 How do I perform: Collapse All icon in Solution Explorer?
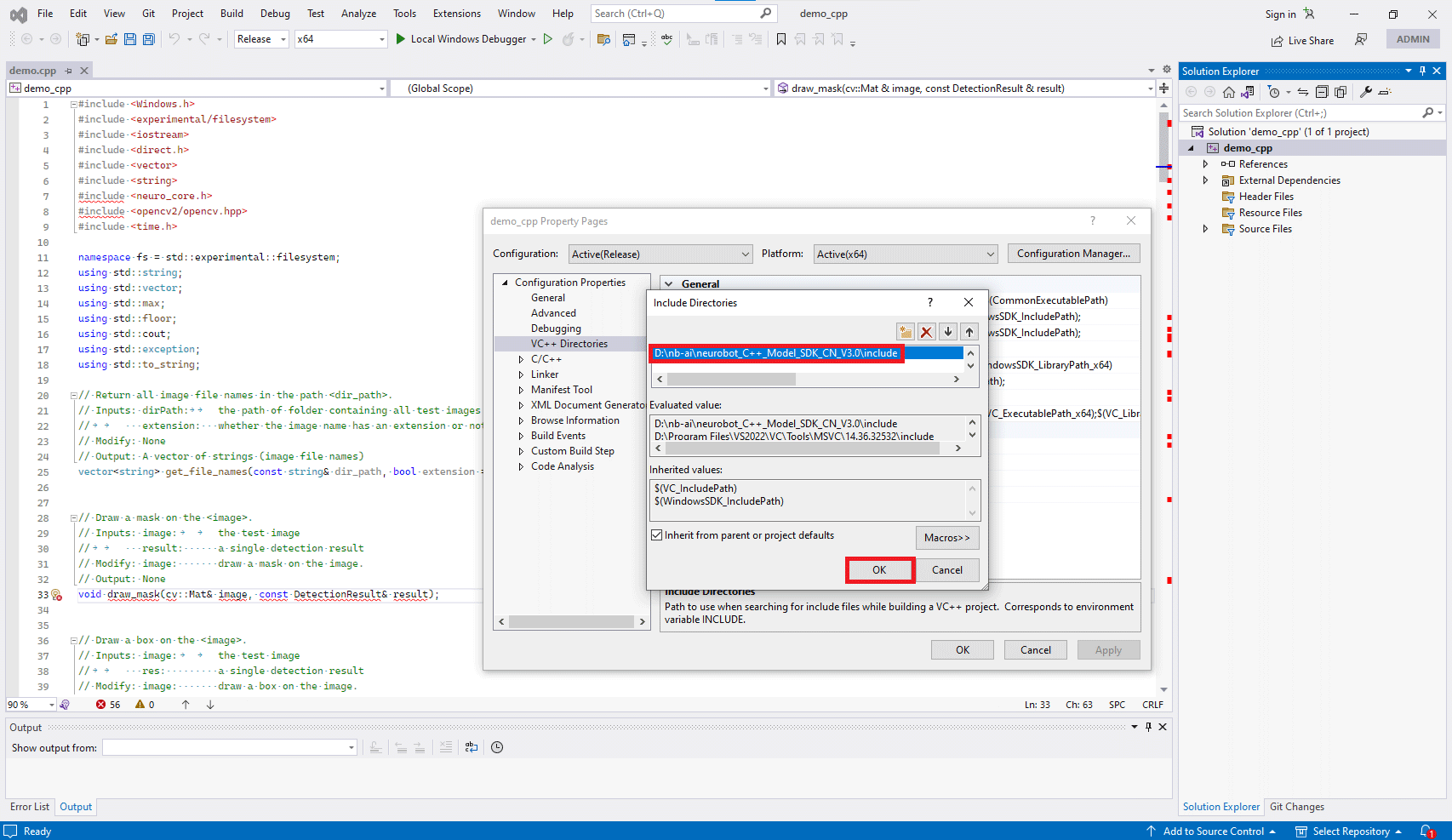1322,92
